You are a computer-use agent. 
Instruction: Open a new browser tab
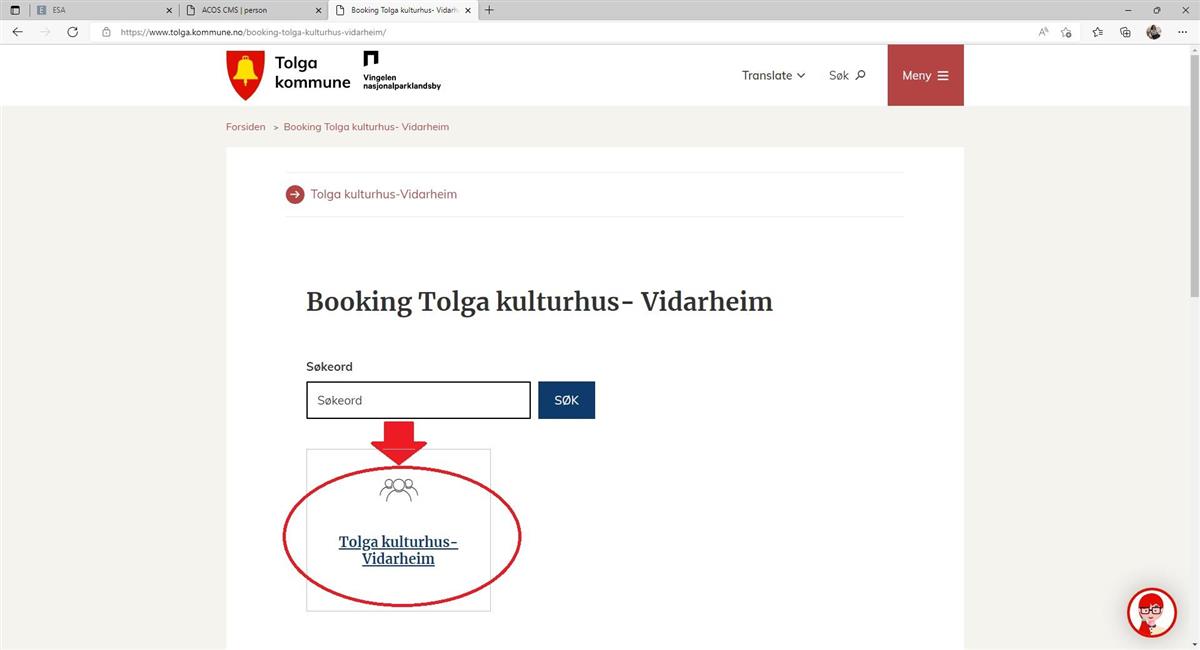coord(489,10)
